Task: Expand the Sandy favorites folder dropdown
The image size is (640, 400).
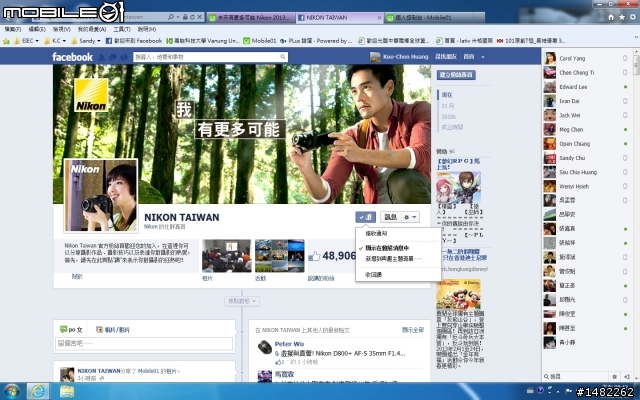Action: point(99,41)
